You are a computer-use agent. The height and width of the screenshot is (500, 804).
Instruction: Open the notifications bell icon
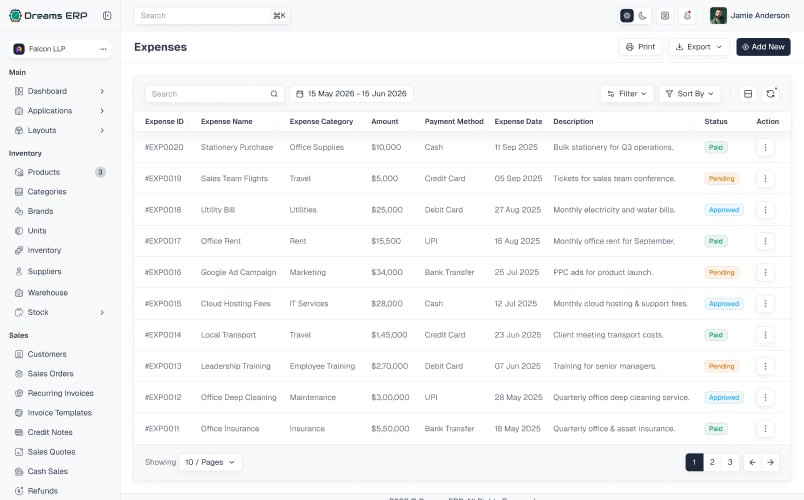[688, 15]
